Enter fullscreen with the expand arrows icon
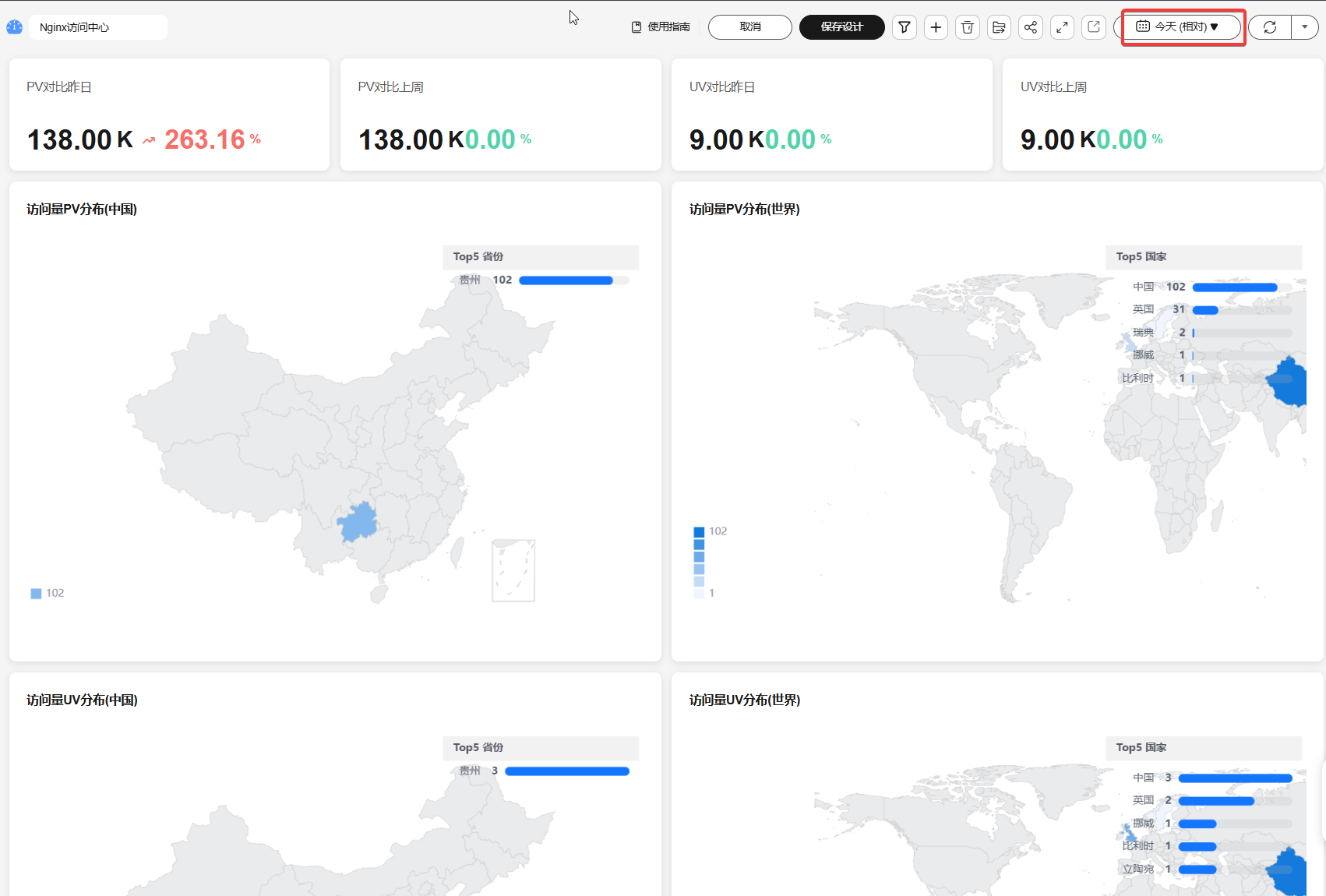The height and width of the screenshot is (896, 1326). point(1062,27)
